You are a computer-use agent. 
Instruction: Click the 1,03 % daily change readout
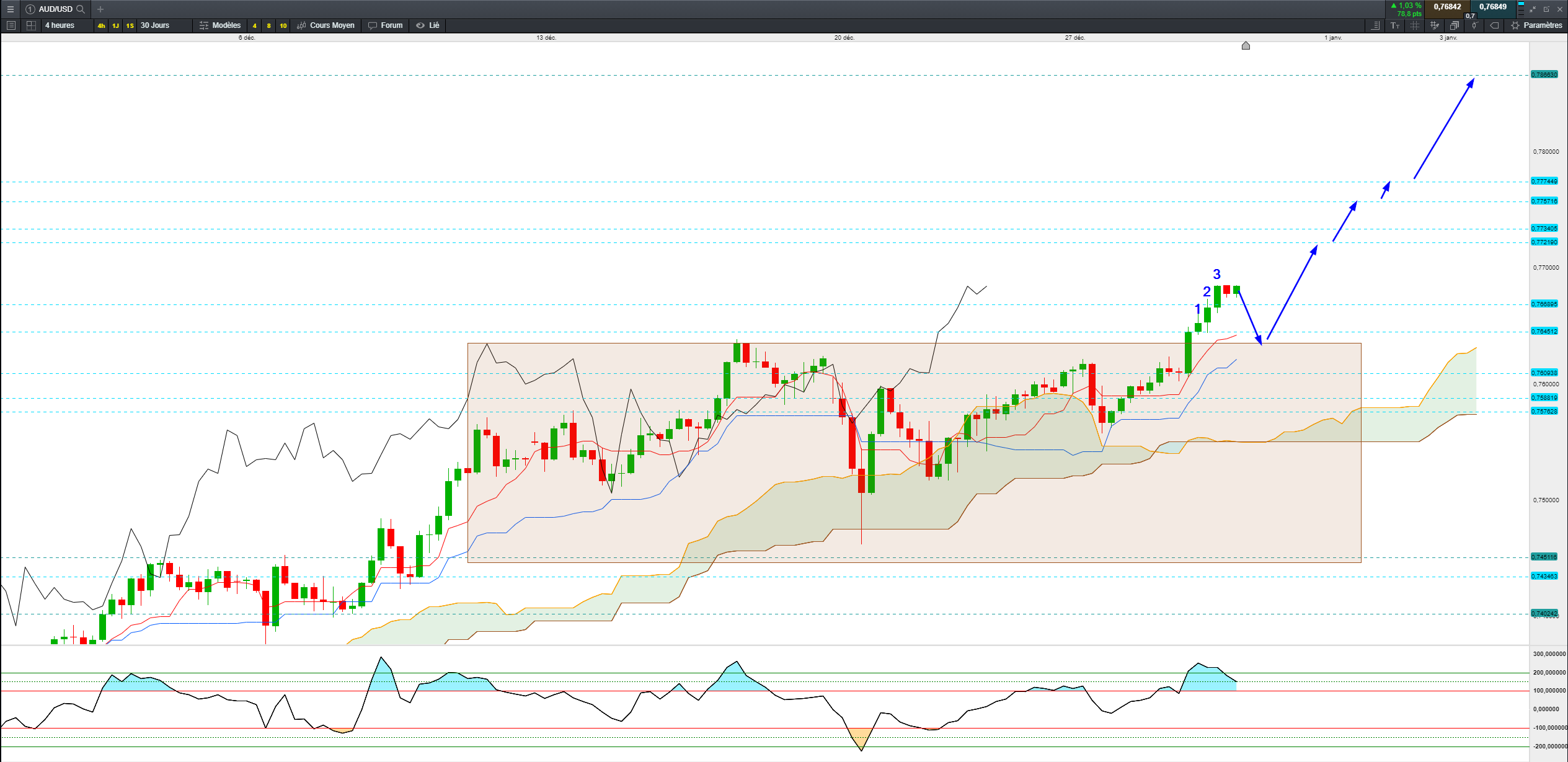(x=1406, y=6)
